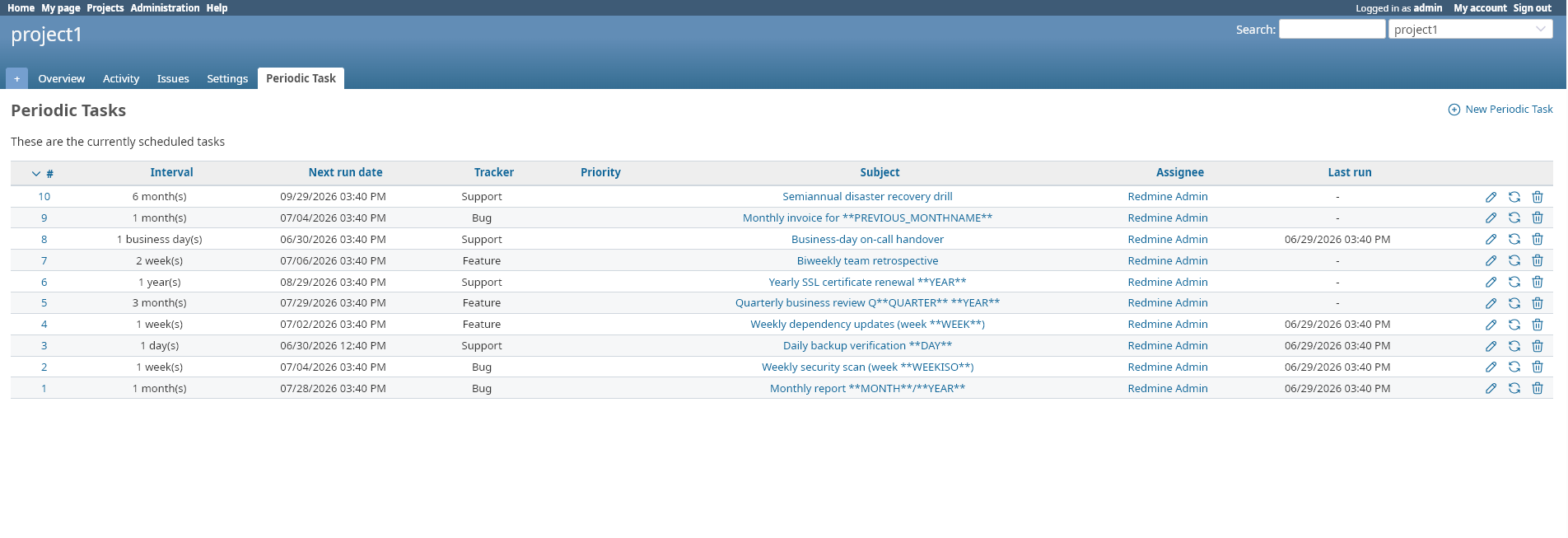Edit the Semiannual disaster recovery drill task
1568x538 pixels.
click(1491, 197)
